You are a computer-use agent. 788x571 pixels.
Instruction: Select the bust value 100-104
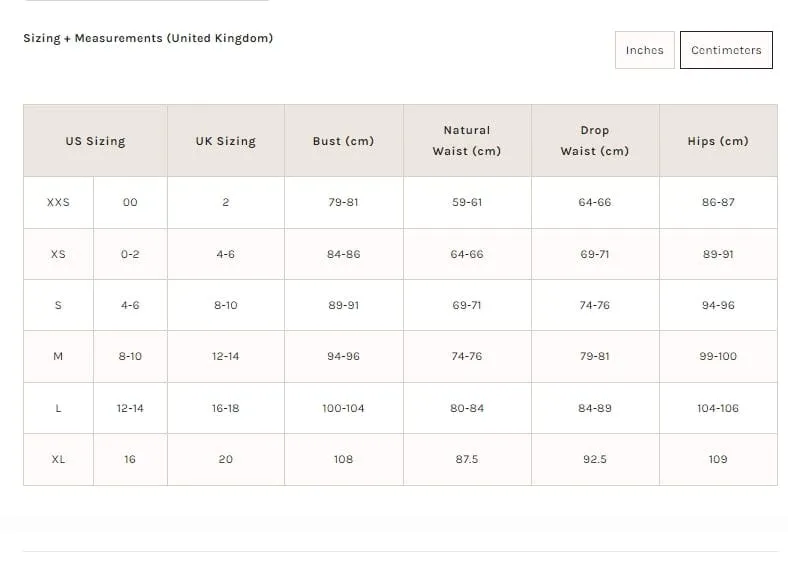pyautogui.click(x=344, y=408)
